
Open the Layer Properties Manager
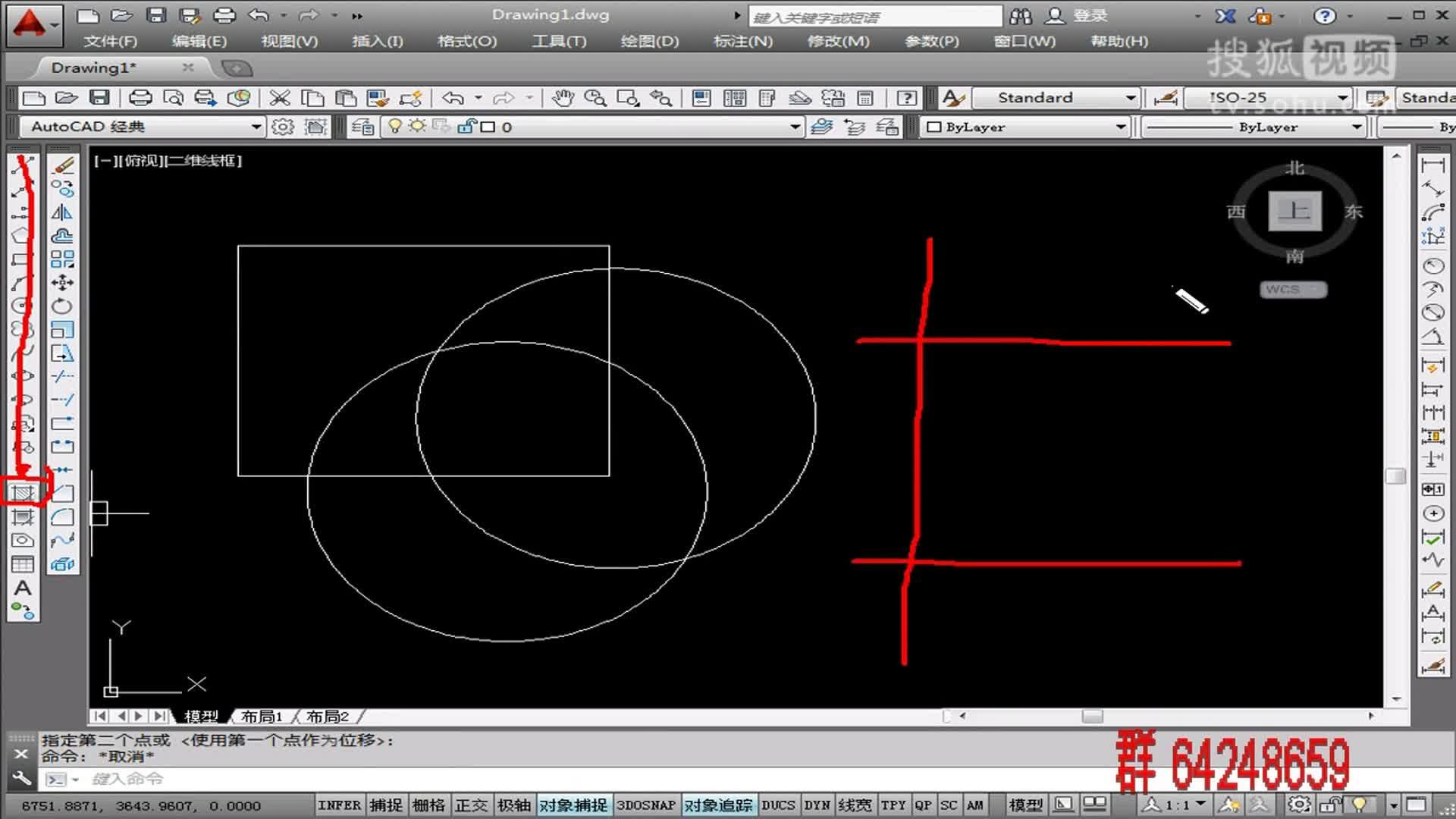[x=824, y=127]
